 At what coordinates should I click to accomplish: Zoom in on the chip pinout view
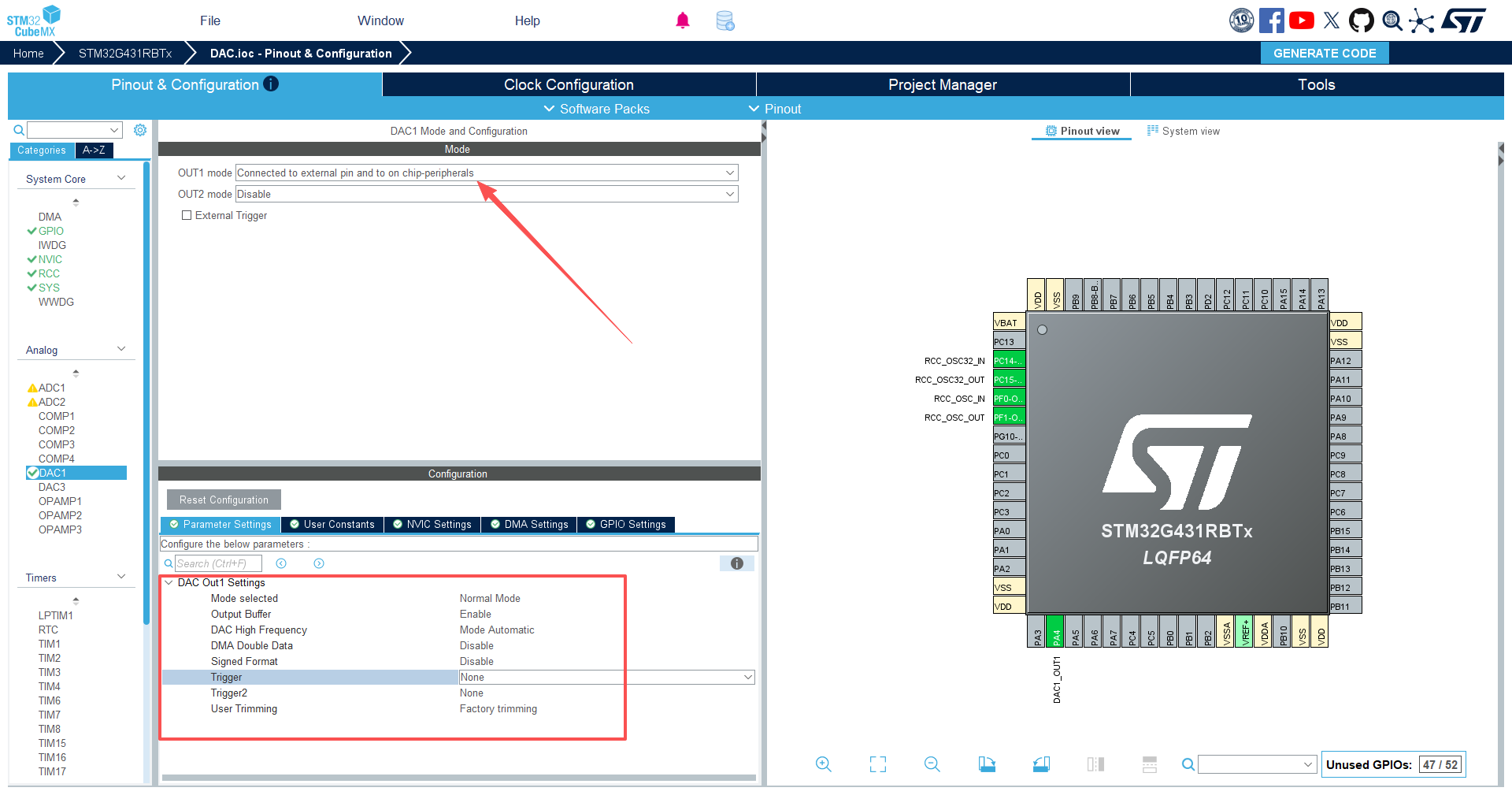tap(823, 764)
